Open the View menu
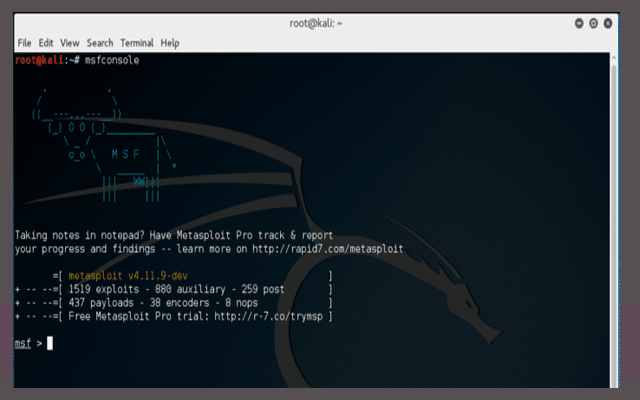640x400 pixels. [x=69, y=43]
